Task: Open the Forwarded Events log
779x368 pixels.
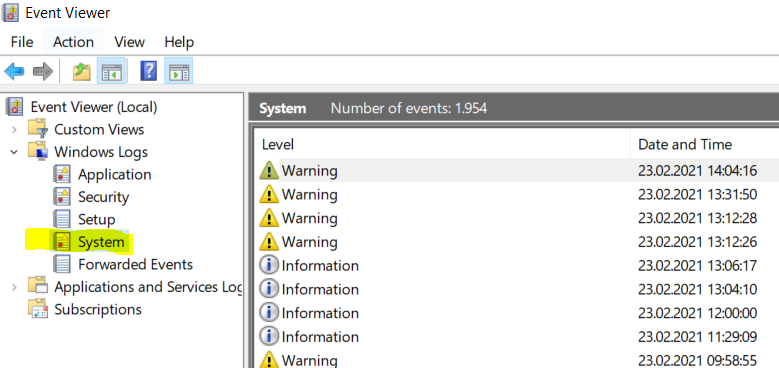Action: (135, 264)
